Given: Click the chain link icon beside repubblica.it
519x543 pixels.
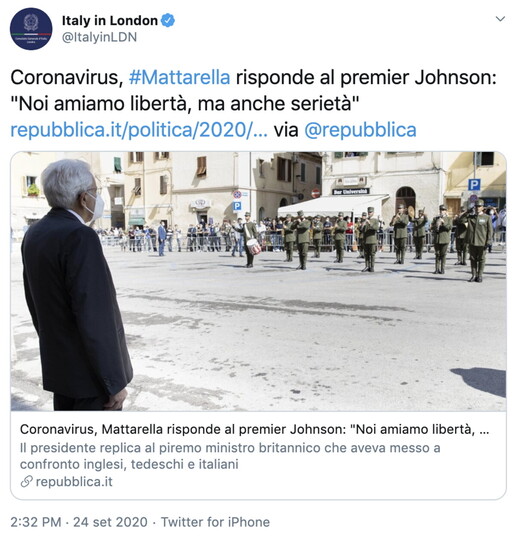Looking at the screenshot, I should click(26, 482).
